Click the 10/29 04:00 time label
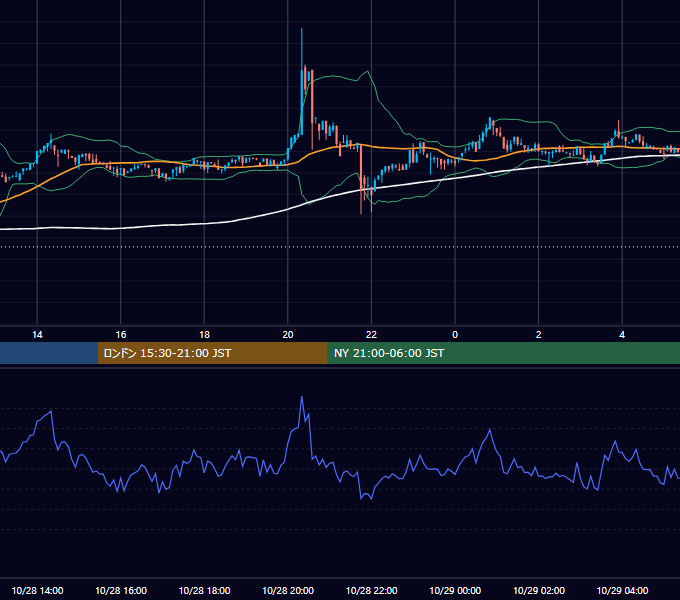The height and width of the screenshot is (600, 680). [622, 590]
